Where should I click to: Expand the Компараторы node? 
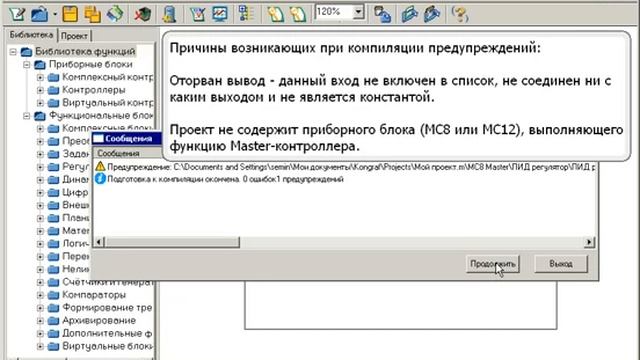40,295
